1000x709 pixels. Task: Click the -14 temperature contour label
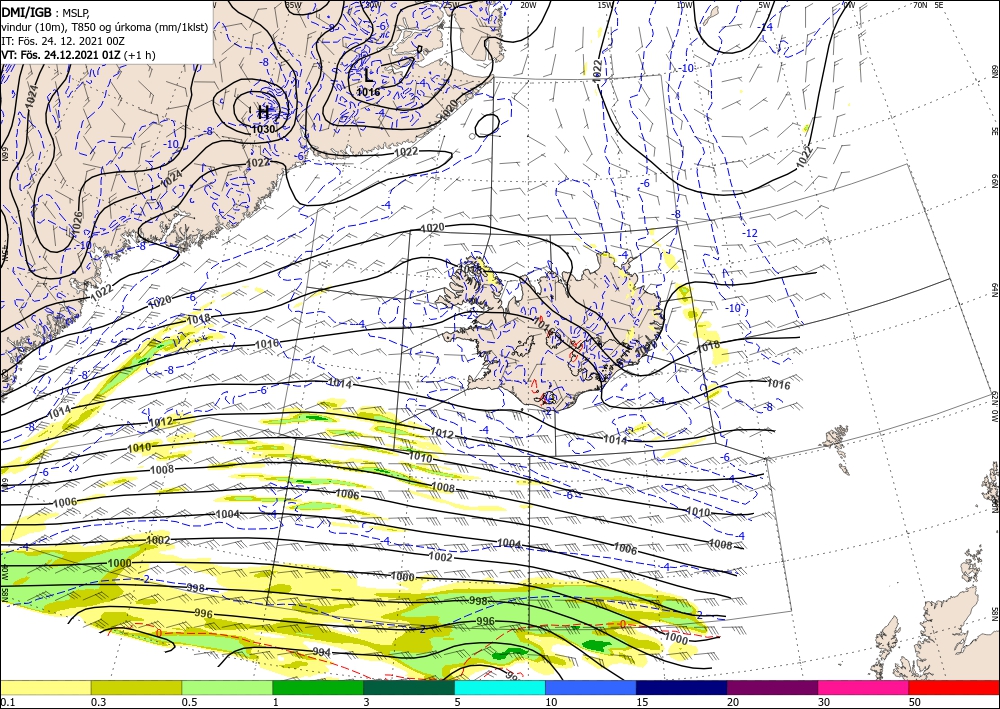(765, 27)
